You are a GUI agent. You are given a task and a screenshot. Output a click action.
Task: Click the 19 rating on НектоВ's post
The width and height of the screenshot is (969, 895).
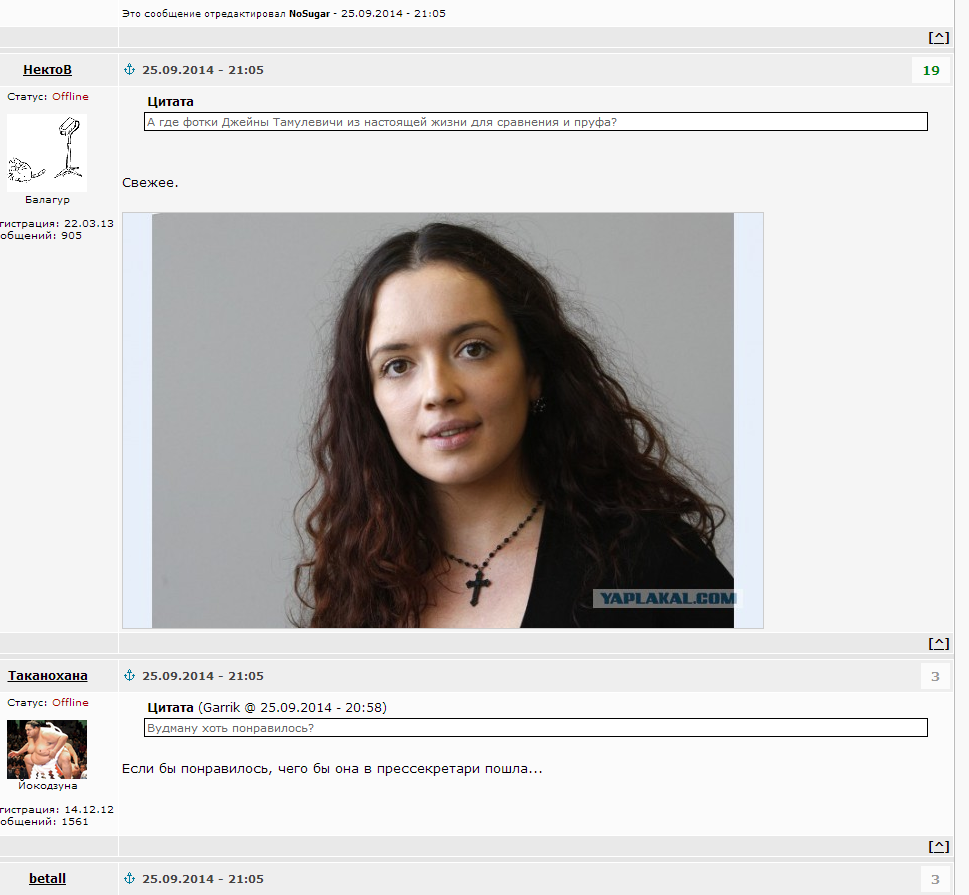click(931, 70)
